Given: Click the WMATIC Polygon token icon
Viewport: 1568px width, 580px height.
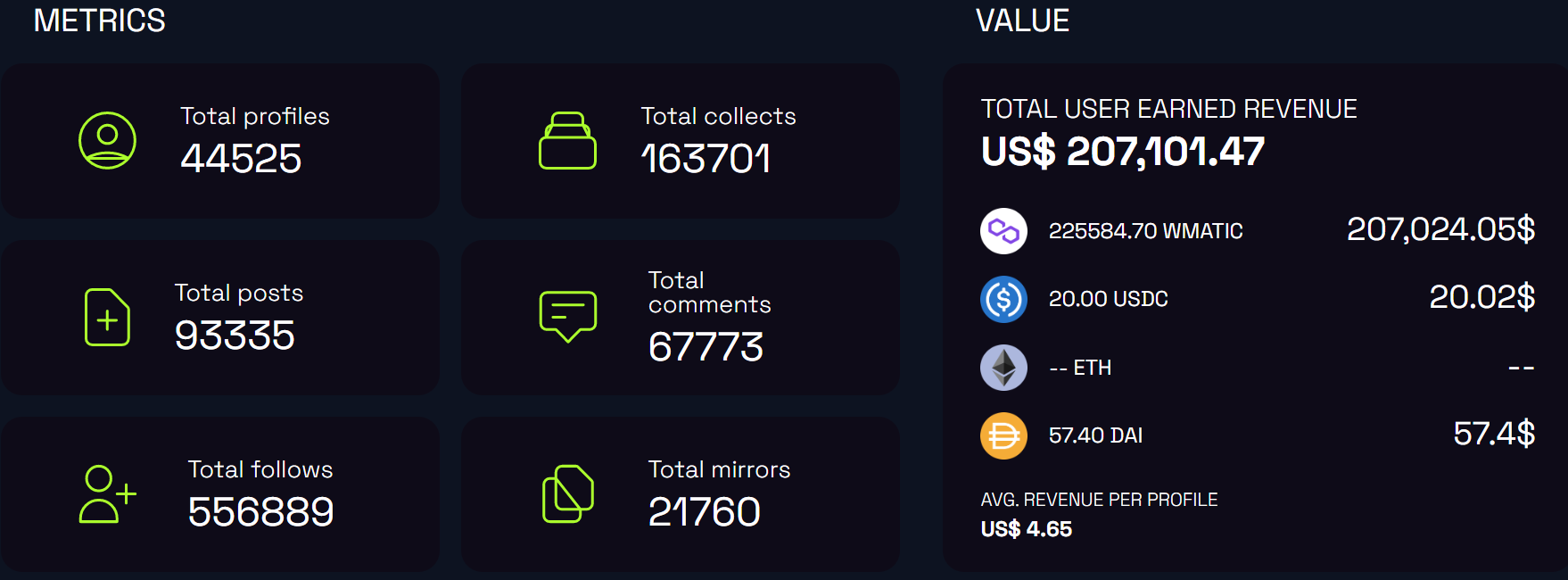Looking at the screenshot, I should click(x=1003, y=231).
